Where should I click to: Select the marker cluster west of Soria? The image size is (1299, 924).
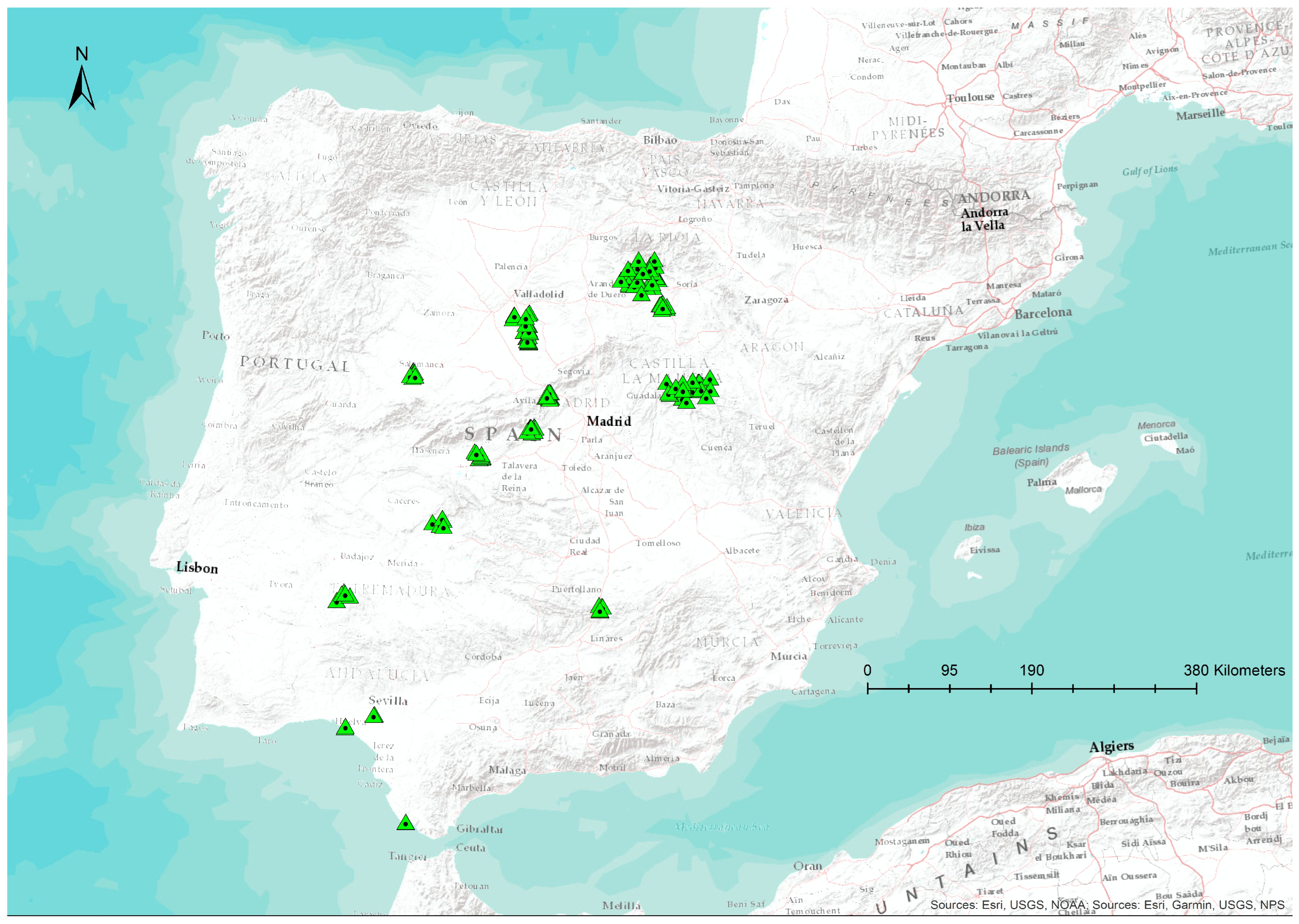[x=641, y=275]
